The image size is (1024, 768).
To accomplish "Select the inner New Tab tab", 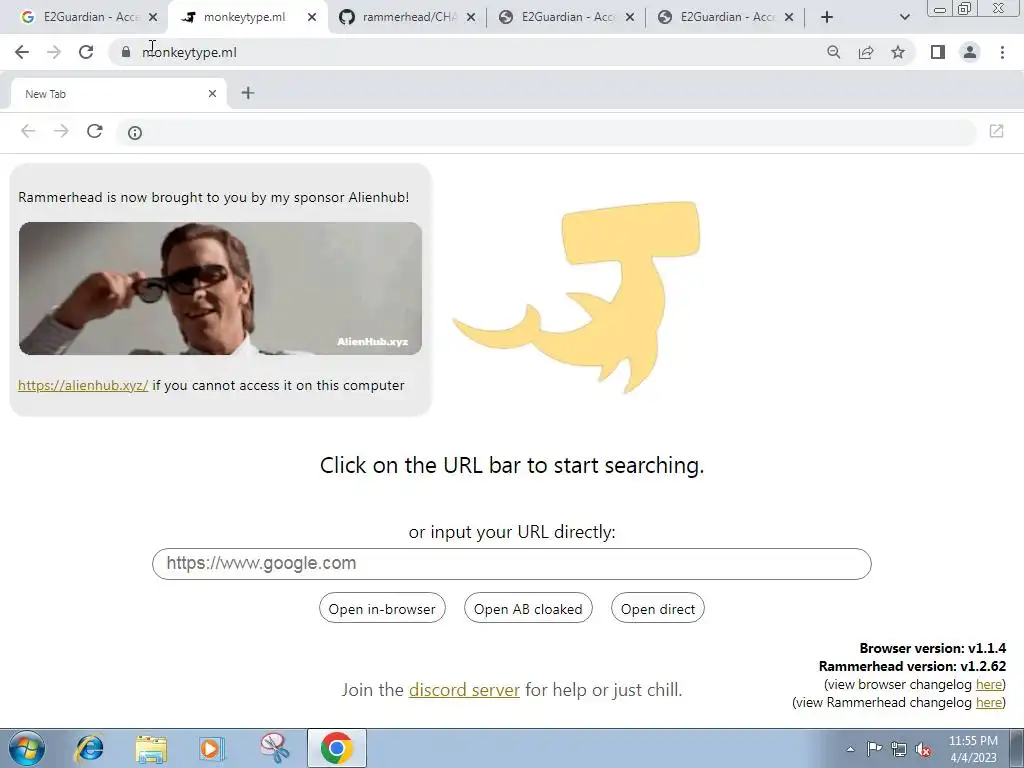I will point(118,93).
